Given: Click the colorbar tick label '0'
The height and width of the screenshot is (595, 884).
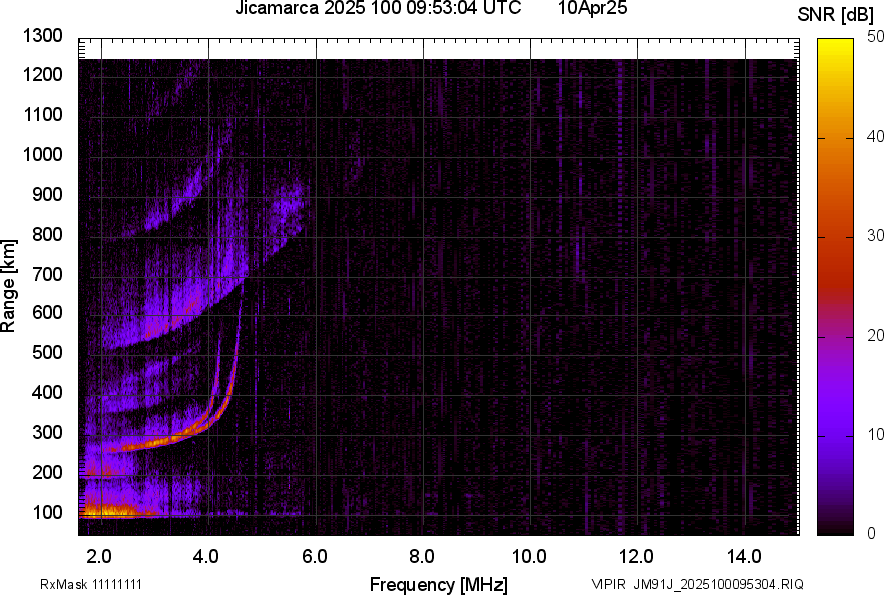Looking at the screenshot, I should coord(872,533).
